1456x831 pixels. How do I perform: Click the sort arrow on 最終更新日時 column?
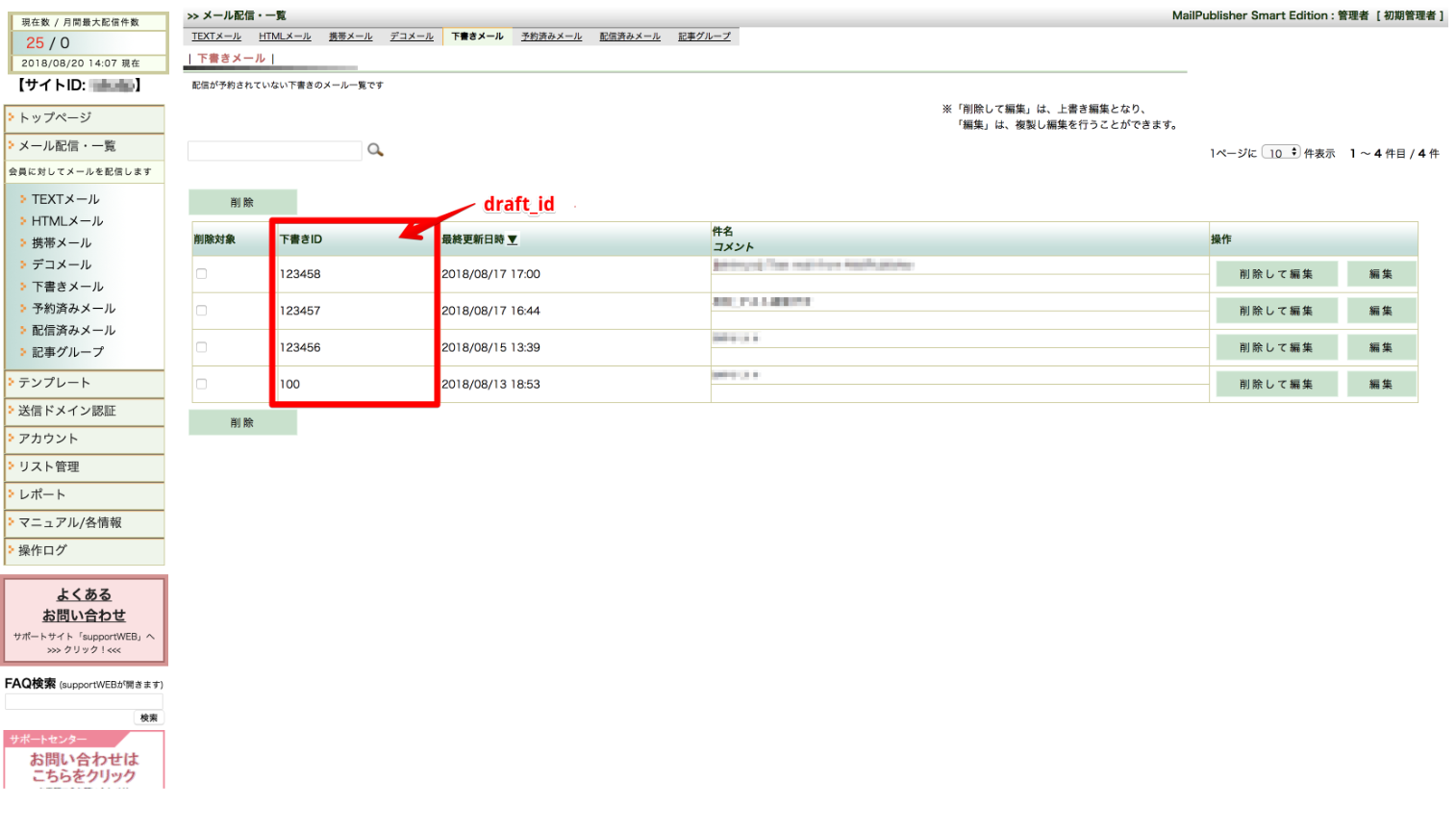click(x=513, y=239)
